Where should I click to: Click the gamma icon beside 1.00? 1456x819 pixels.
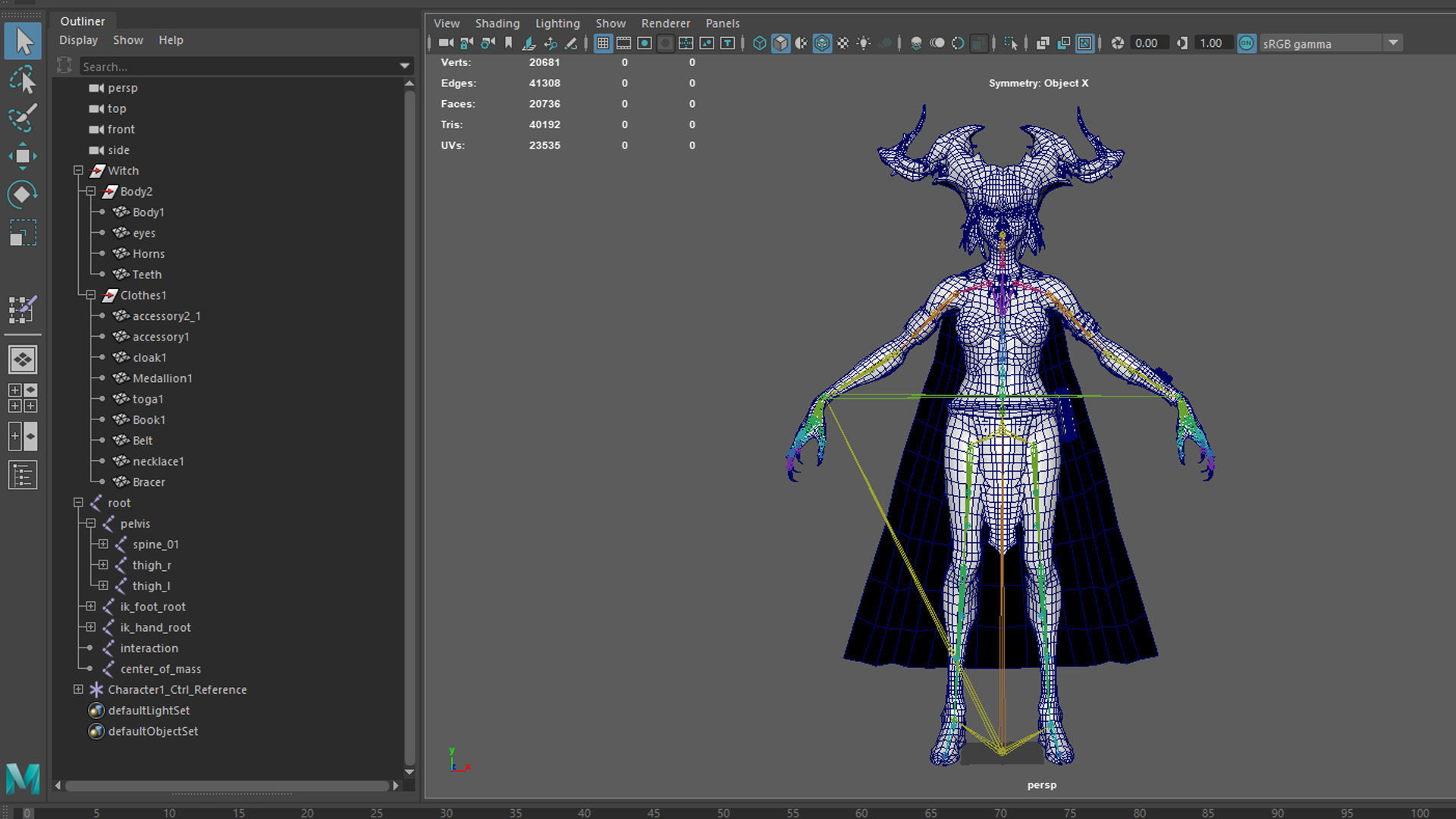point(1182,43)
